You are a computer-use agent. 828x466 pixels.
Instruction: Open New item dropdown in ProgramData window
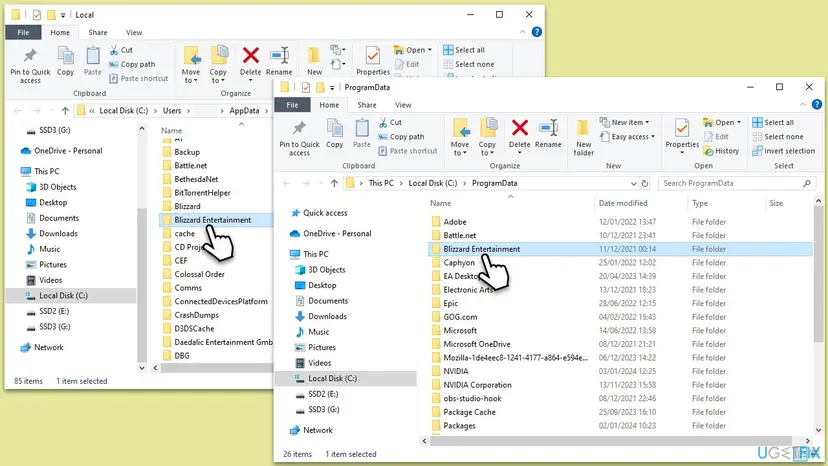(x=625, y=122)
